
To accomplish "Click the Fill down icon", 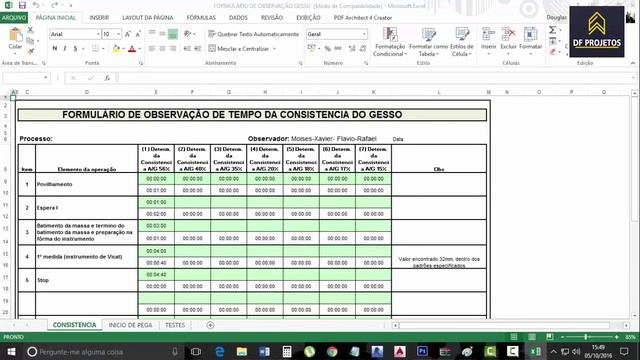I will [553, 41].
